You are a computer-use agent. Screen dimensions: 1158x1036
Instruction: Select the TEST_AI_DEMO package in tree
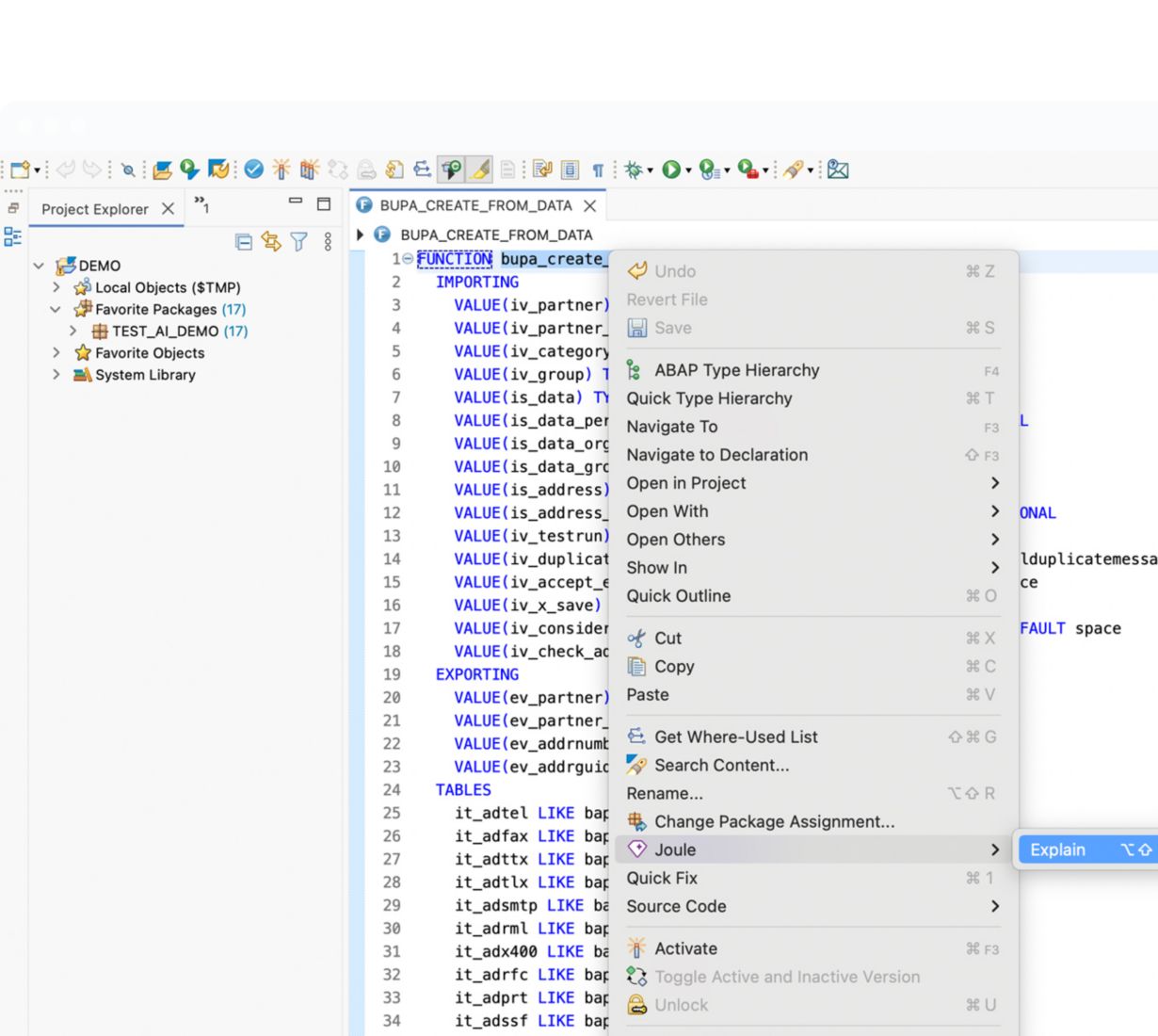coord(165,332)
